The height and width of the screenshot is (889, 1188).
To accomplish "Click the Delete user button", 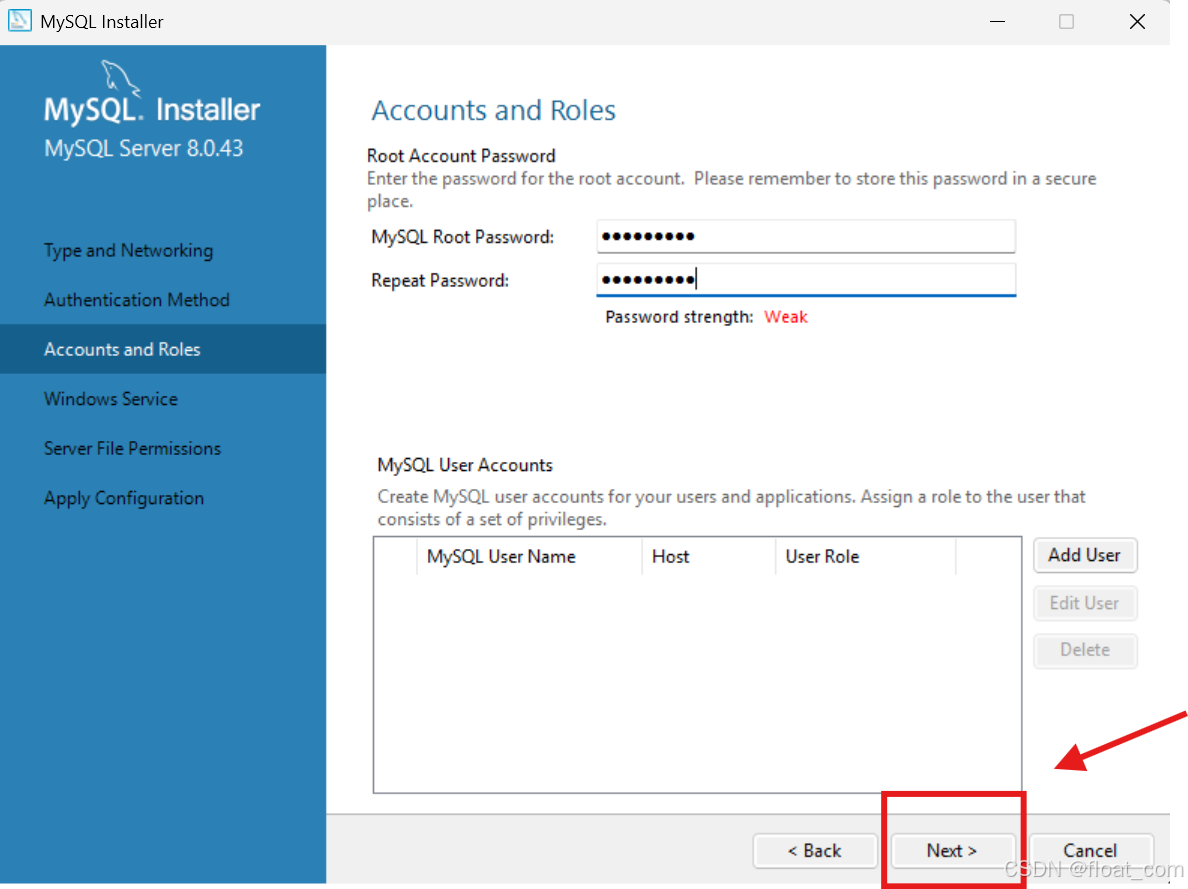I will pyautogui.click(x=1084, y=650).
